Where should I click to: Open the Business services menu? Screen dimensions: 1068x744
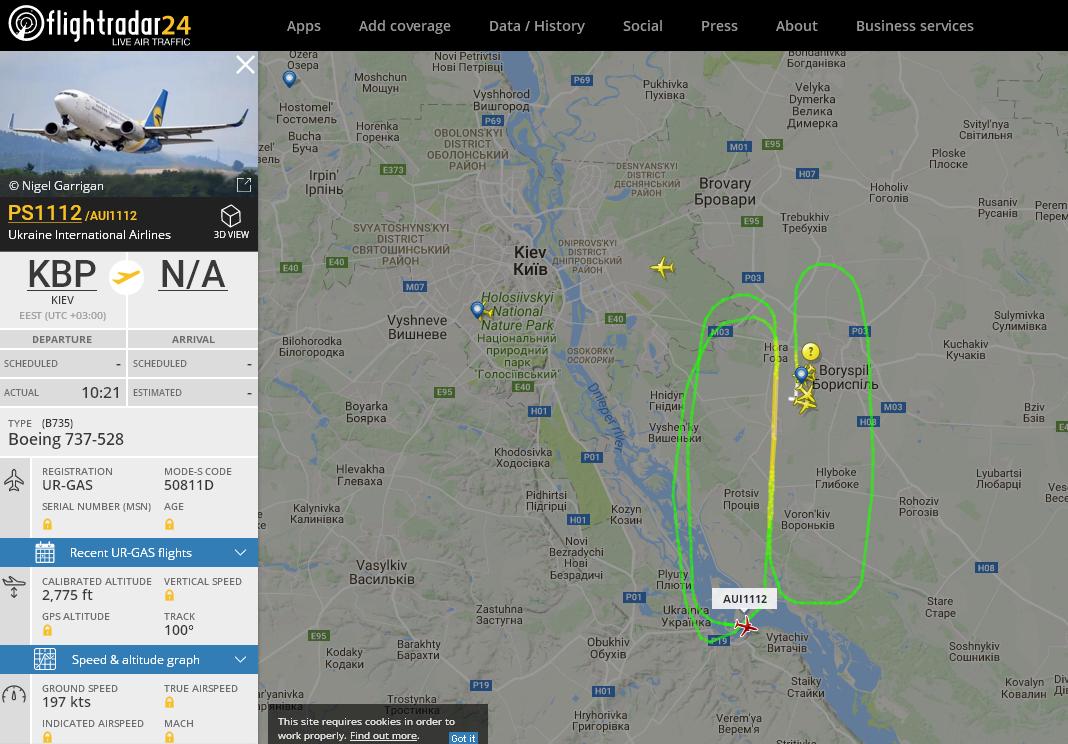915,26
